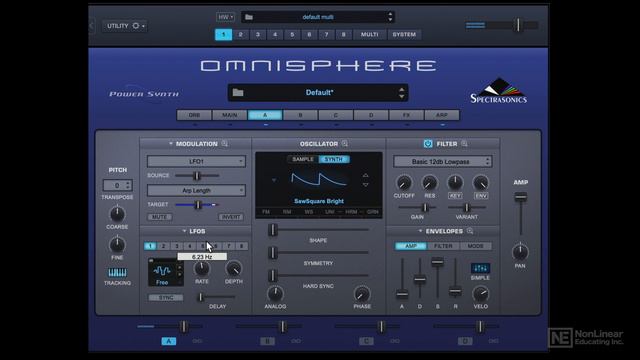Open the SYSTEM page
The height and width of the screenshot is (360, 640).
404,35
